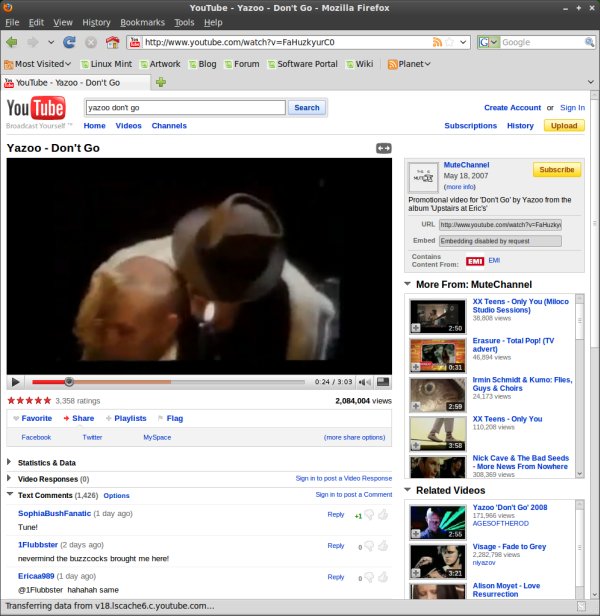Screen dimensions: 600x616
Task: Click the video progress bar track
Action: point(168,381)
